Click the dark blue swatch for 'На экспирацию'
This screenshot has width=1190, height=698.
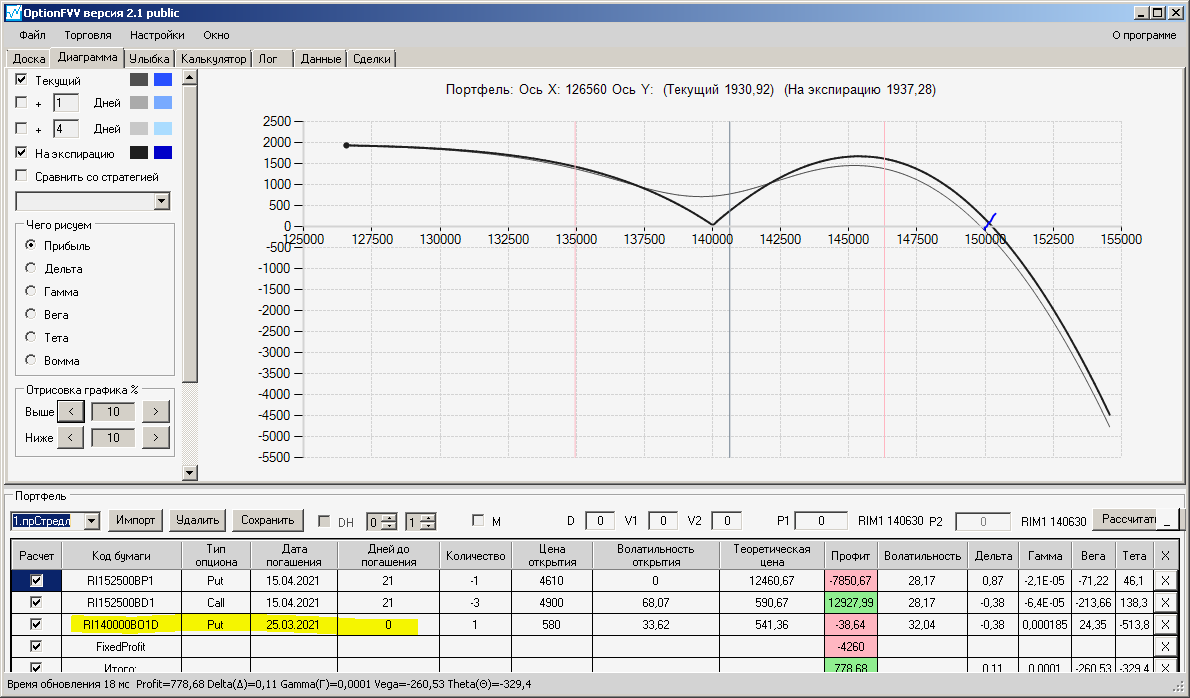(163, 152)
